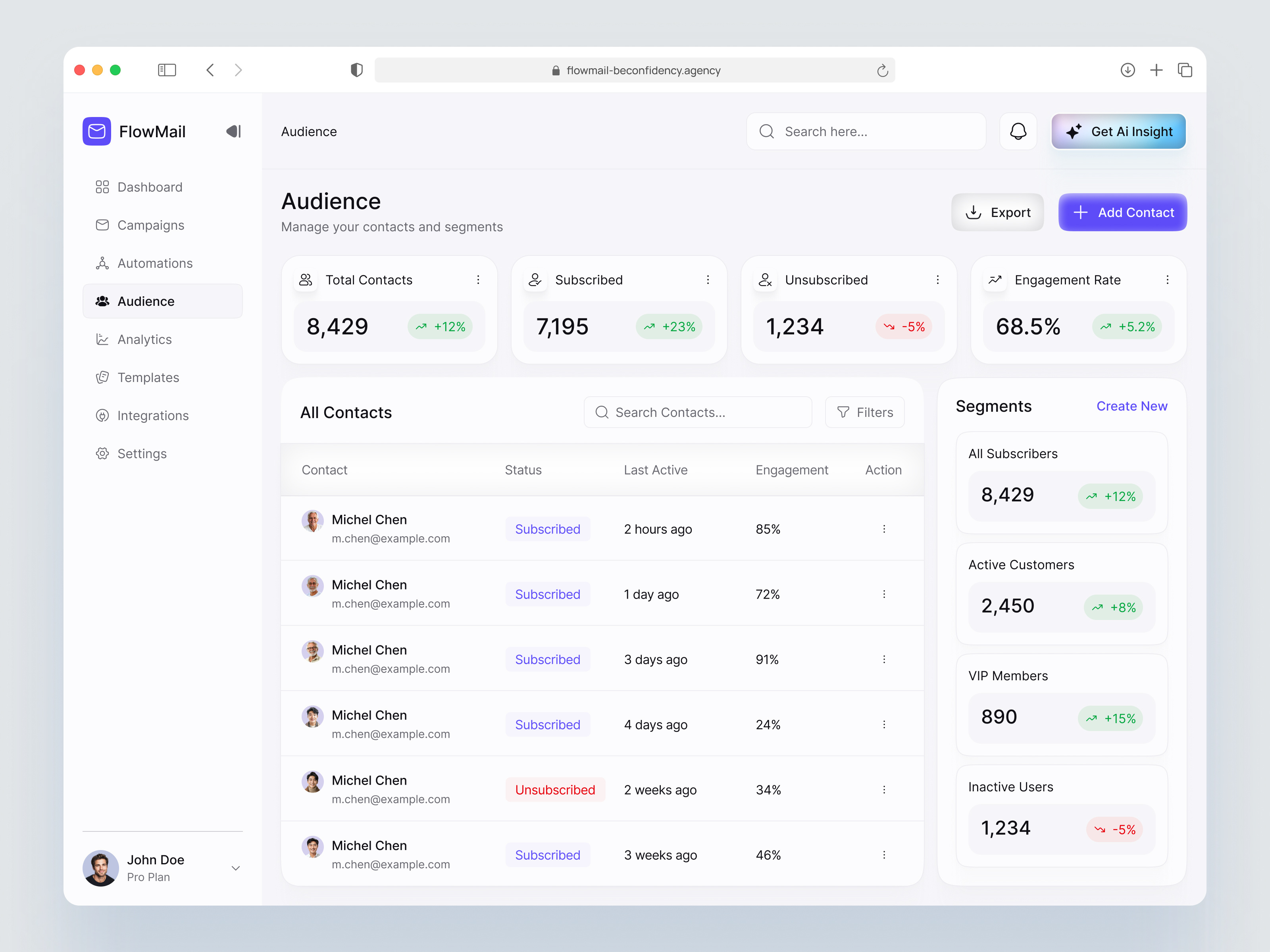Image resolution: width=1270 pixels, height=952 pixels.
Task: Click the Unsubscribed status badge
Action: (x=554, y=790)
